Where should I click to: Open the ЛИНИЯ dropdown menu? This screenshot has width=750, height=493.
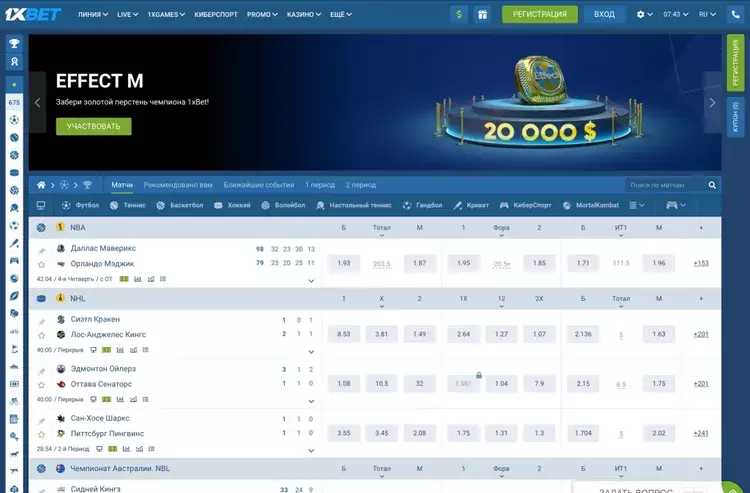coord(93,14)
